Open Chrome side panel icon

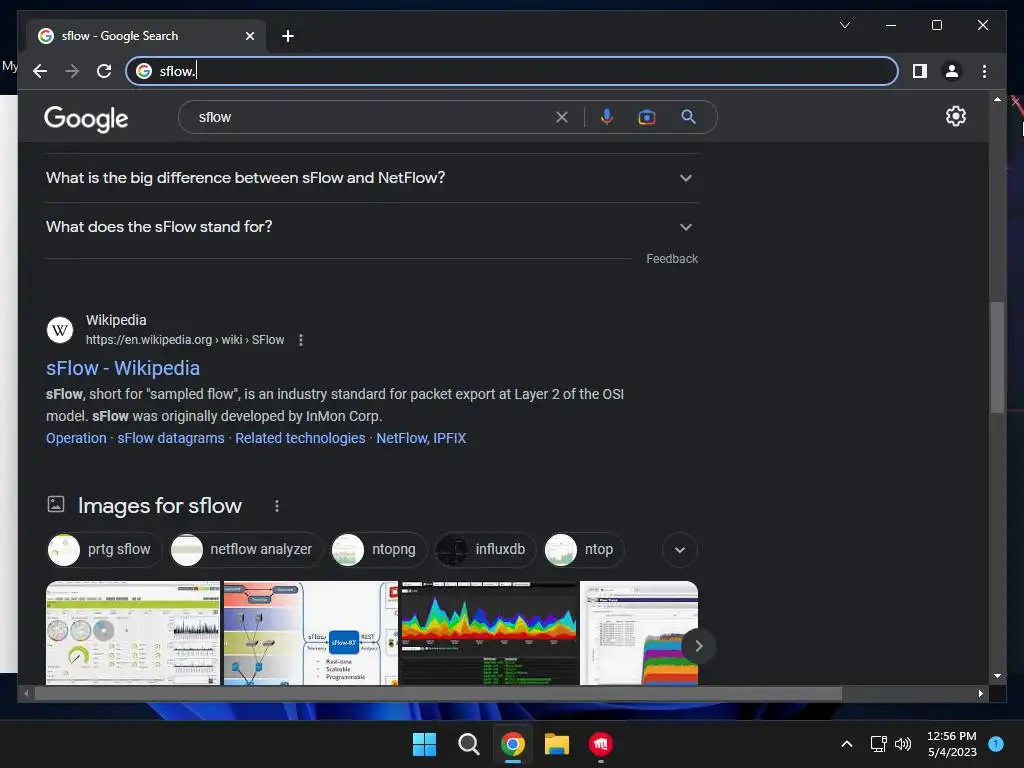click(920, 71)
